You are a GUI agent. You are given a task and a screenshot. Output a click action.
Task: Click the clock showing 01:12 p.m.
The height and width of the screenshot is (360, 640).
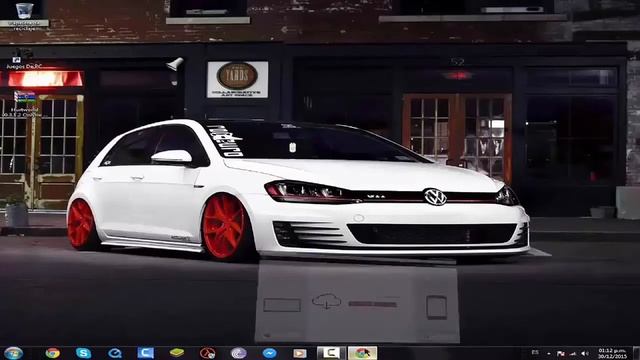612,353
